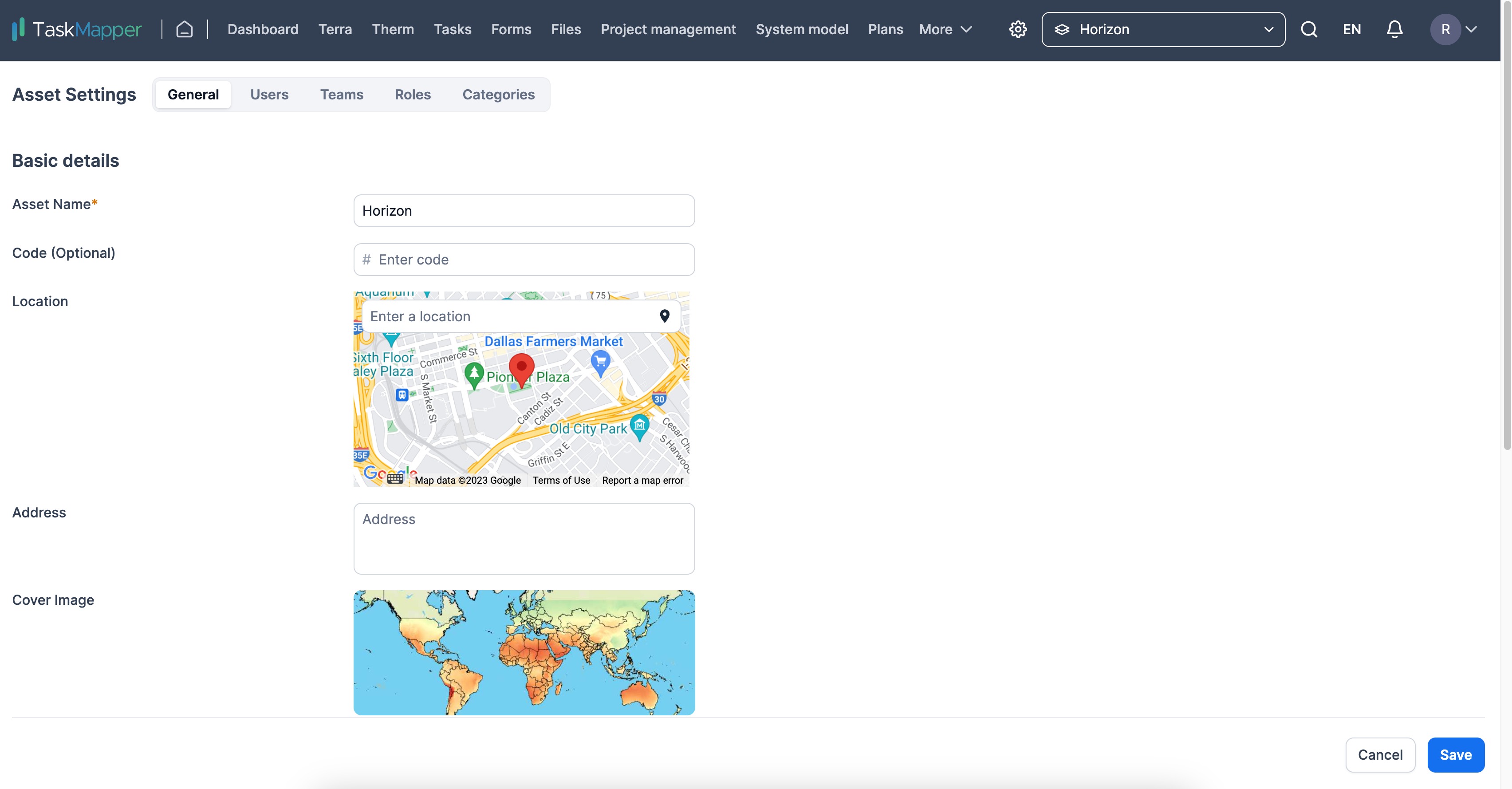Image resolution: width=1512 pixels, height=789 pixels.
Task: Click the layers icon in asset selector
Action: (1062, 29)
